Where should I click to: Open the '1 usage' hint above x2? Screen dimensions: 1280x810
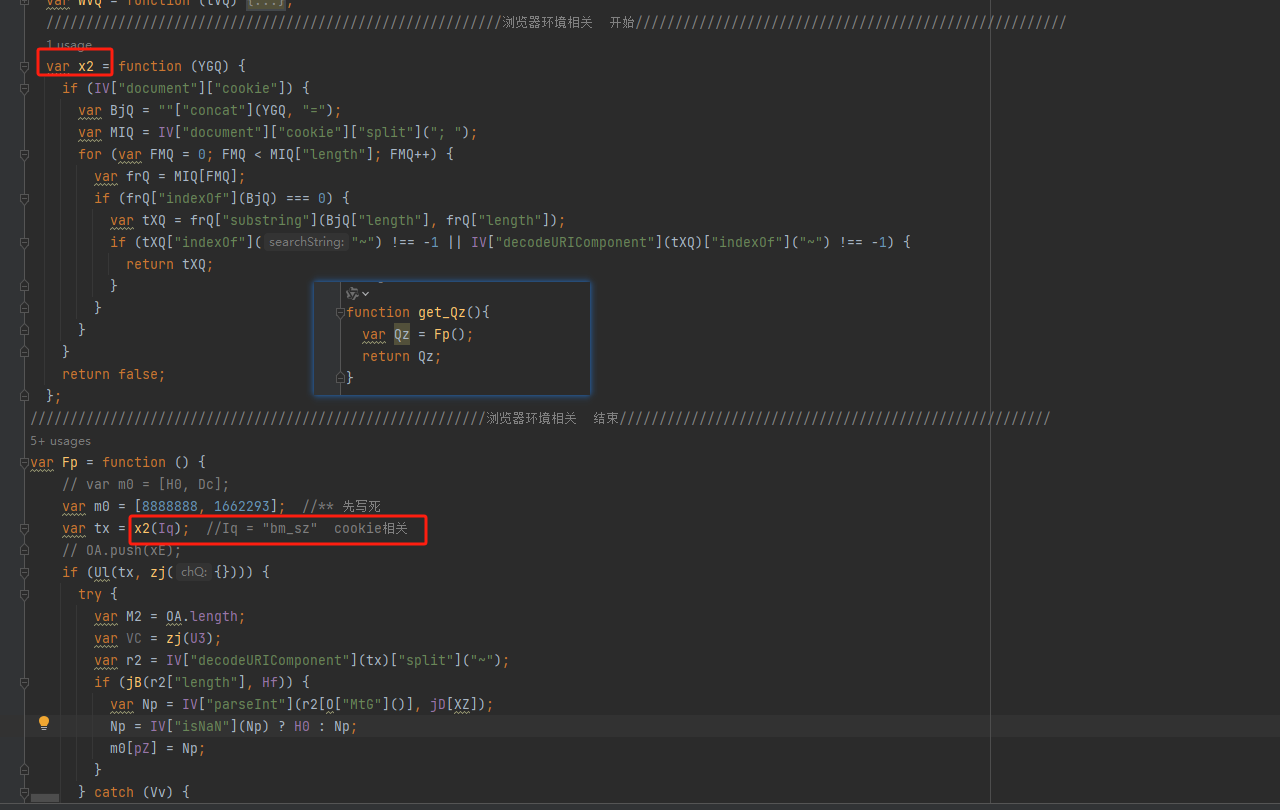(x=69, y=45)
